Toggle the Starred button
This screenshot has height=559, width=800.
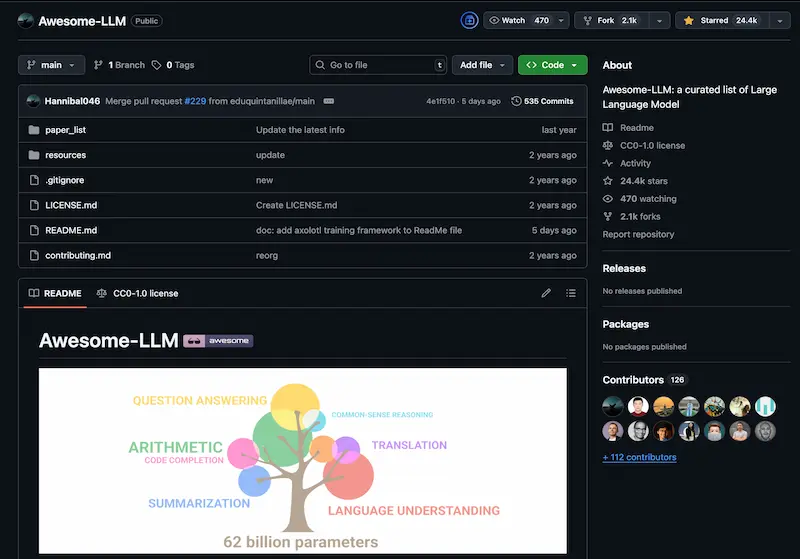pos(722,20)
